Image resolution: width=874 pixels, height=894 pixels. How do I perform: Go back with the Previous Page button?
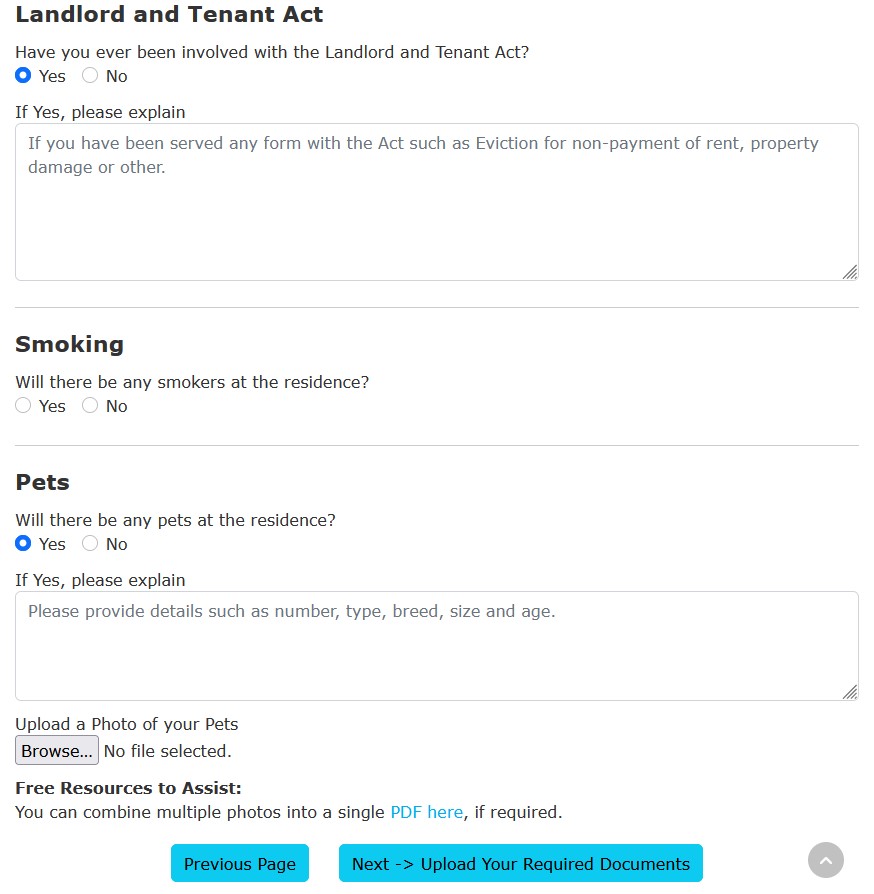click(x=240, y=864)
